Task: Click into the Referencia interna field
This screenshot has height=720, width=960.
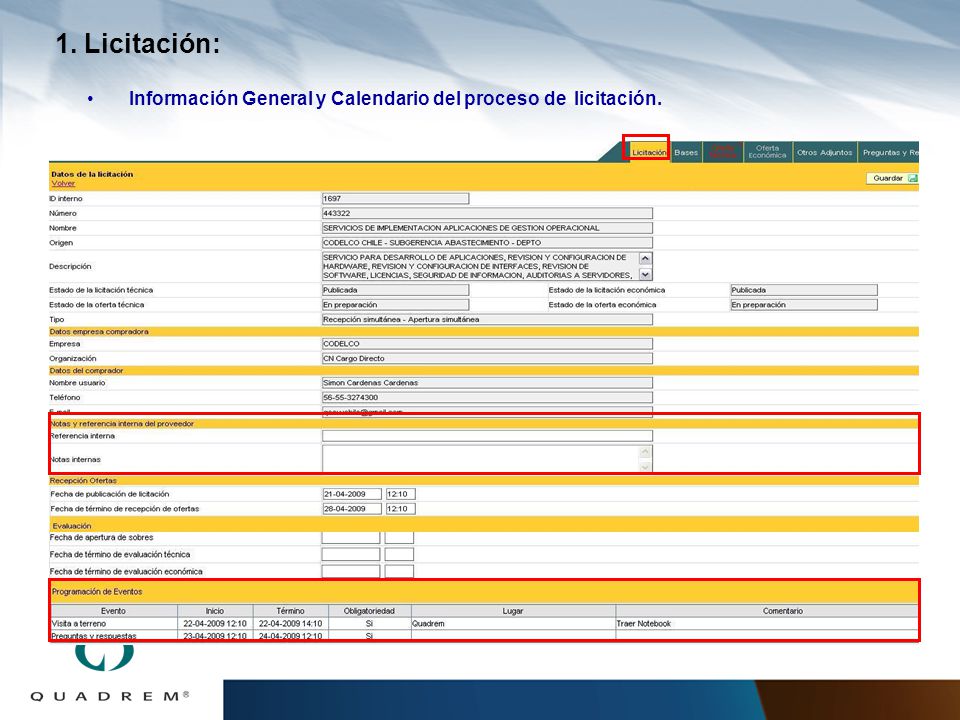Action: (x=487, y=436)
